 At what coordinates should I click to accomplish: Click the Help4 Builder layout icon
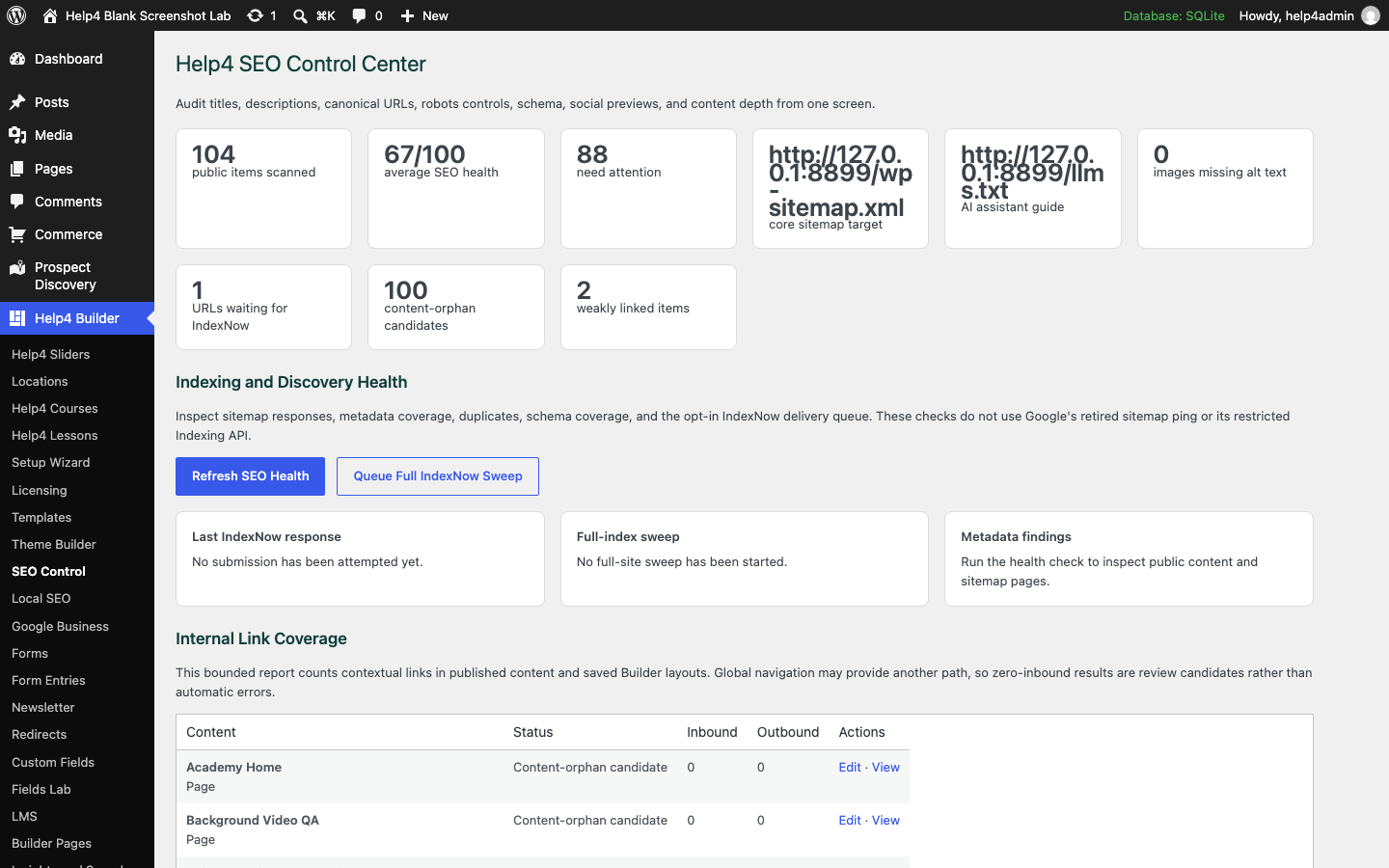[17, 318]
